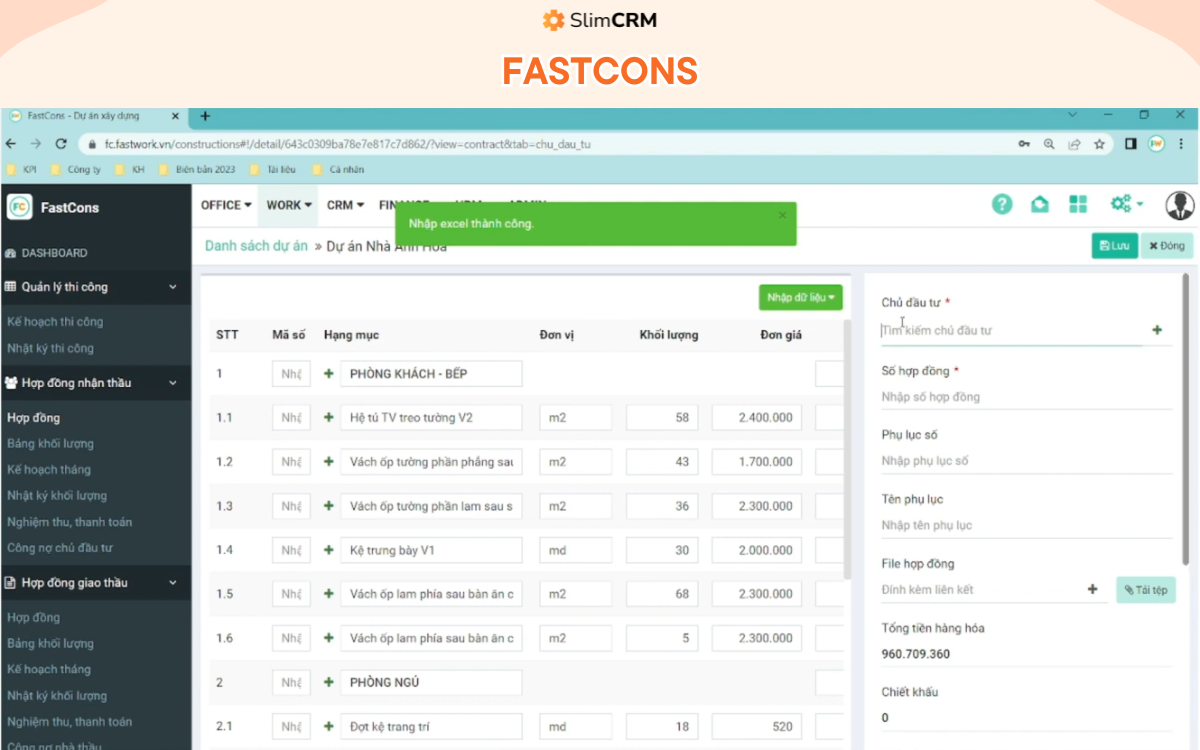
Task: Open the WORK menu
Action: pyautogui.click(x=289, y=205)
